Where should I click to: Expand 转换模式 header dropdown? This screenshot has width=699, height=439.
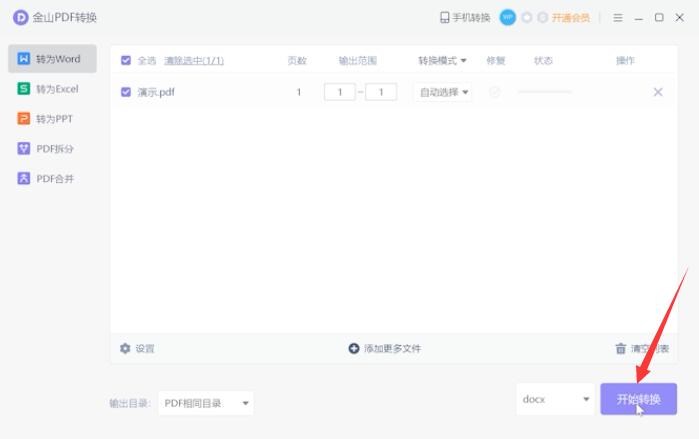click(442, 60)
